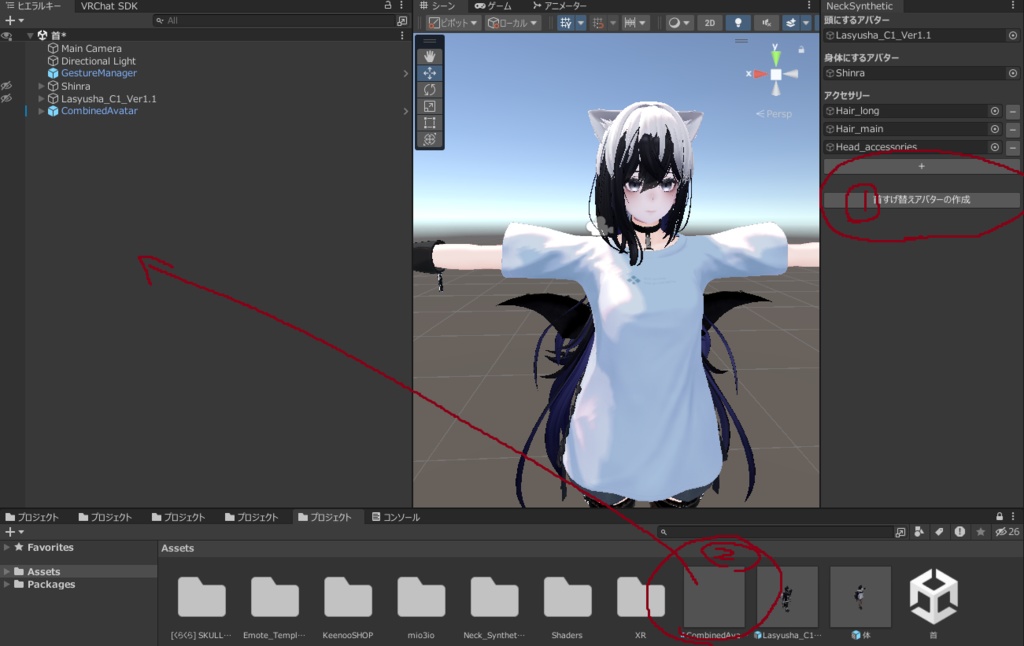Expand CombinedAvatar in the Hierarchy
The height and width of the screenshot is (646, 1024).
coord(41,111)
